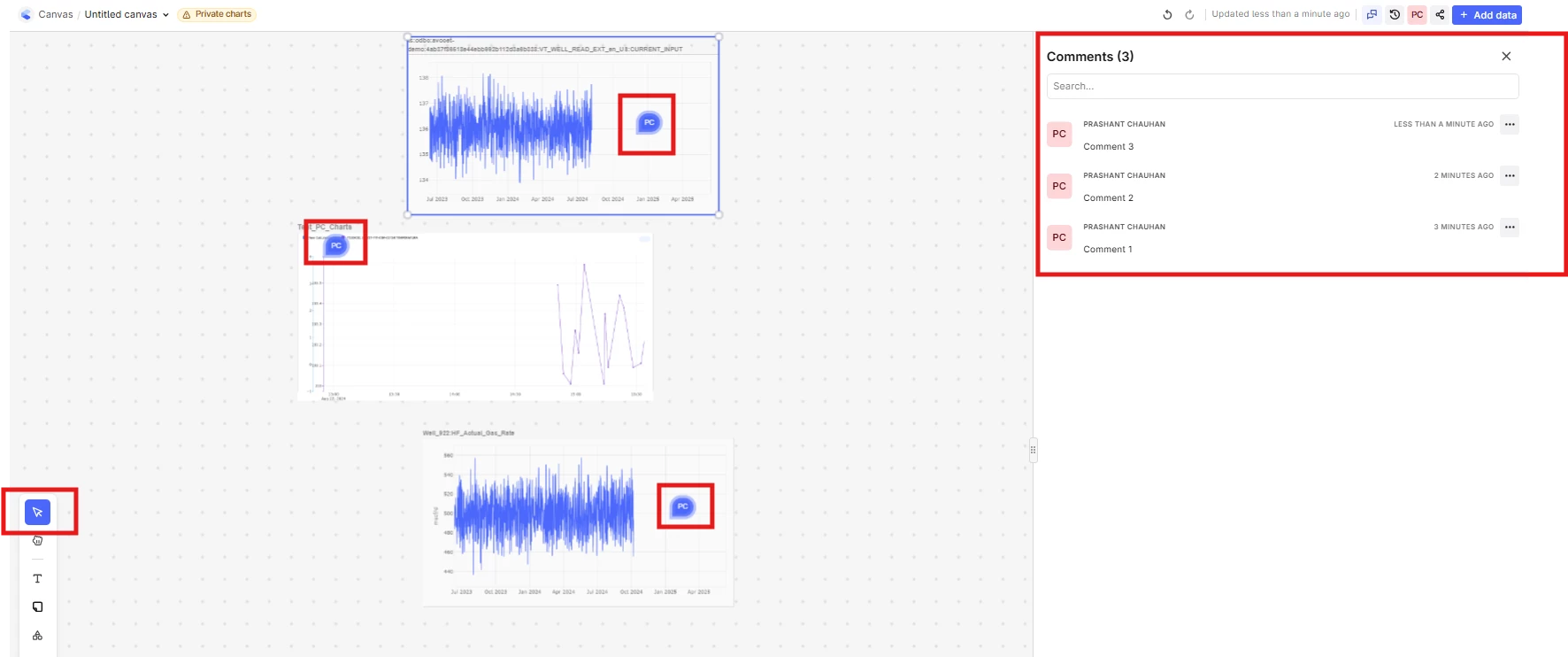Open options menu for Comment 2
This screenshot has height=657, width=1568.
[1510, 175]
